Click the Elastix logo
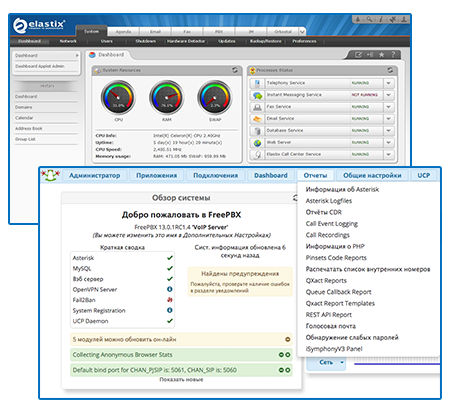 (x=39, y=25)
